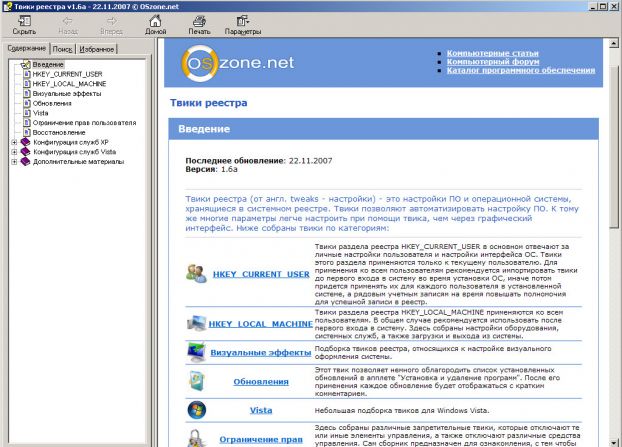Expand the Конфигурация служб XP tree node
The image size is (622, 447).
[x=14, y=142]
